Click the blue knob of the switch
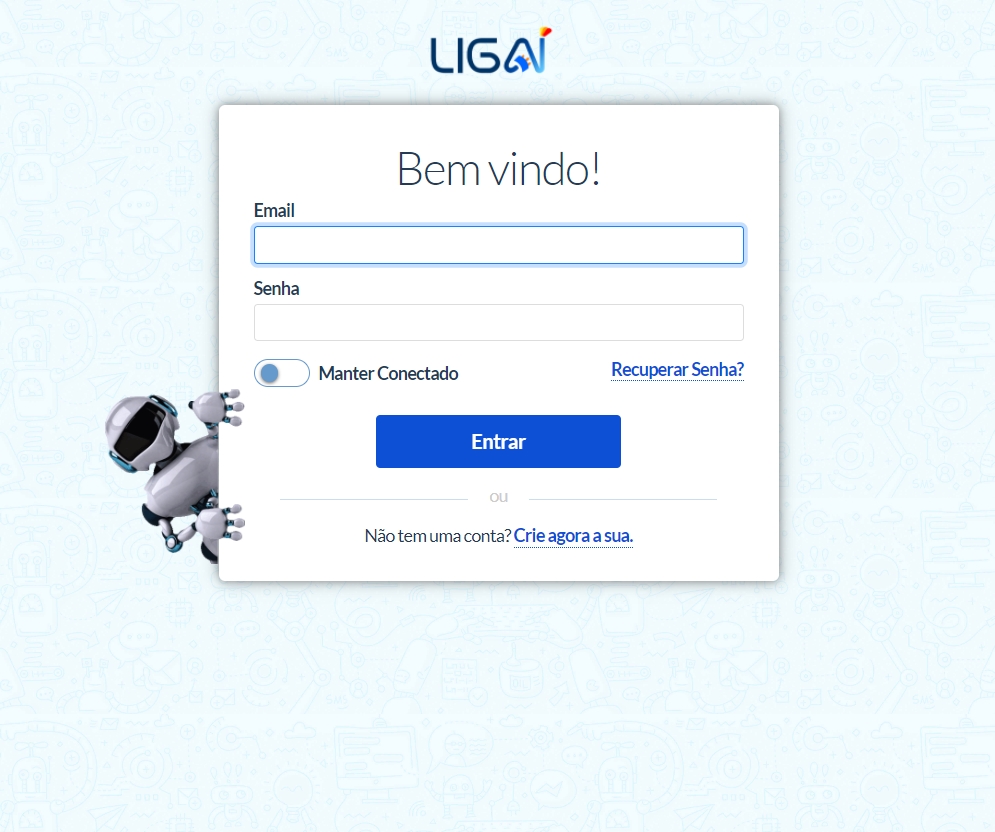The width and height of the screenshot is (995, 832). (270, 373)
